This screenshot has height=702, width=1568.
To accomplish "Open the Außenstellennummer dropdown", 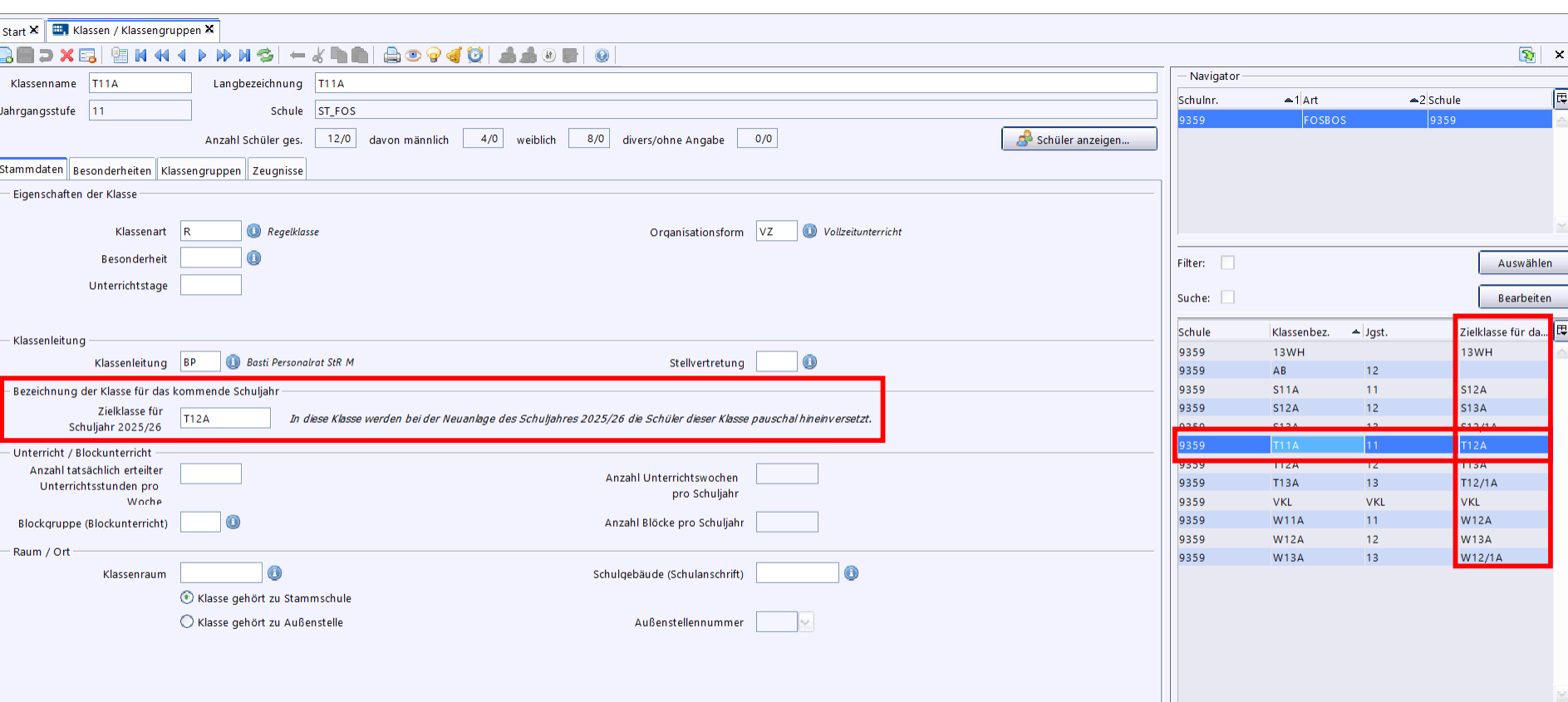I will point(804,621).
